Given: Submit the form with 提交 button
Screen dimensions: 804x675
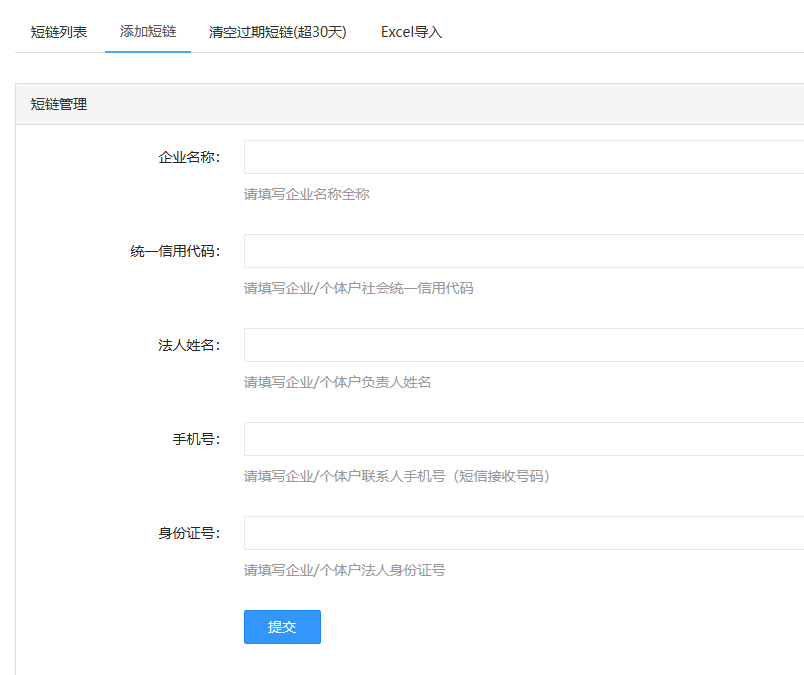Looking at the screenshot, I should (282, 627).
